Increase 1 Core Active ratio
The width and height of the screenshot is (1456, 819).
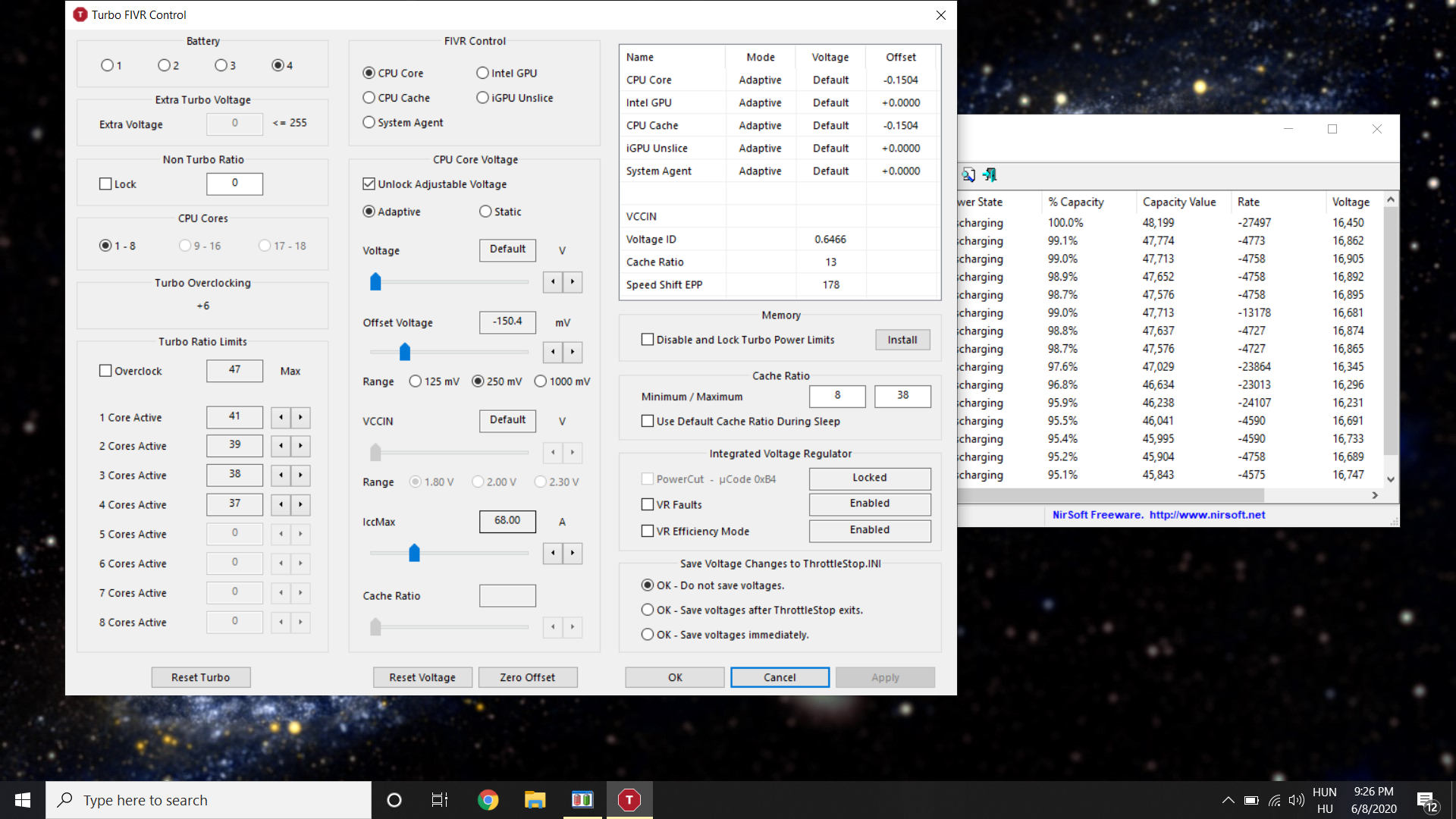(x=301, y=418)
